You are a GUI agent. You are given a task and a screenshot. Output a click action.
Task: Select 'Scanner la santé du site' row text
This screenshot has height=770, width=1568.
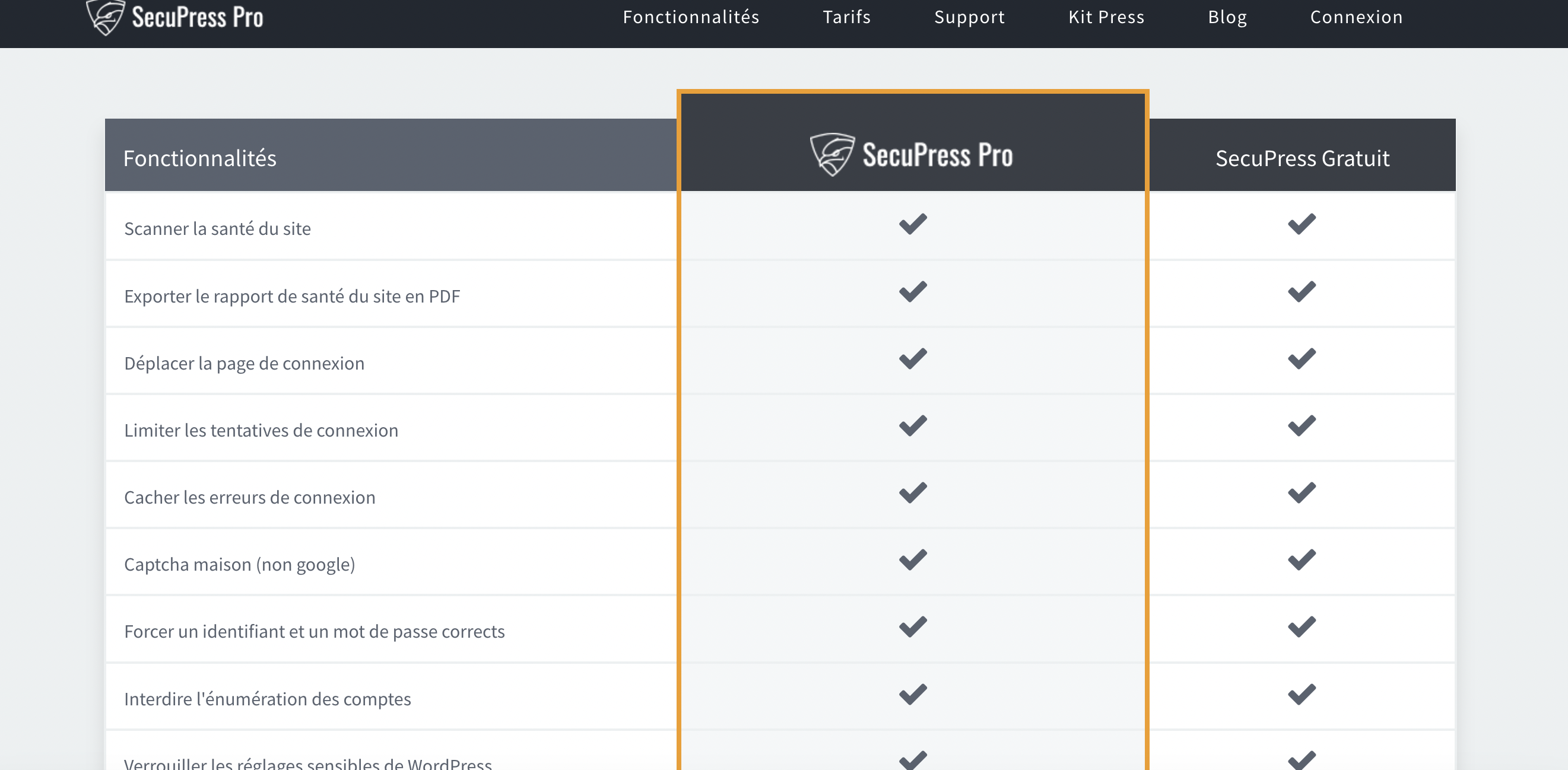coord(217,229)
